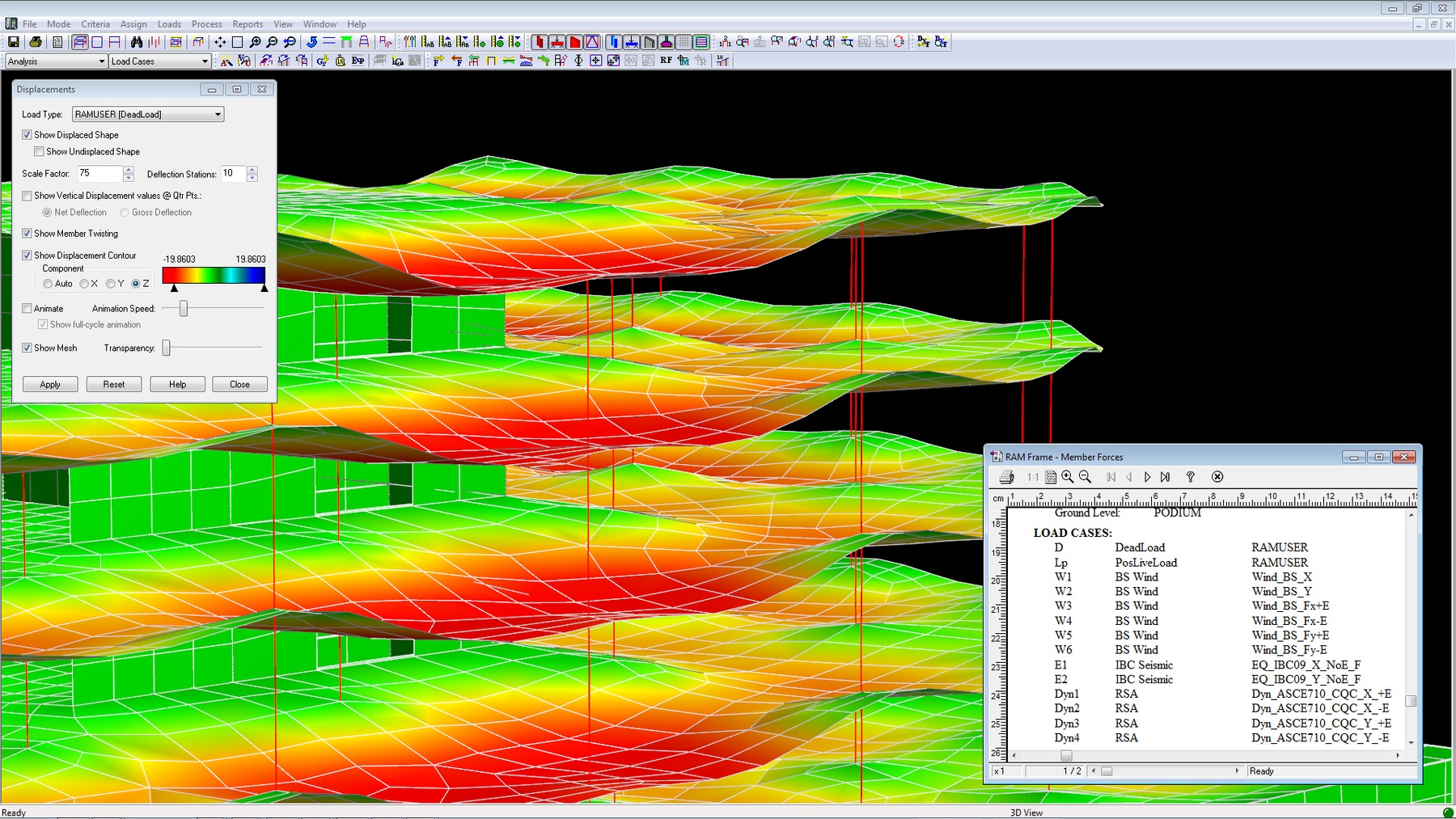This screenshot has height=819, width=1456.
Task: Toggle Show Member Twisting checkbox
Action: click(27, 234)
